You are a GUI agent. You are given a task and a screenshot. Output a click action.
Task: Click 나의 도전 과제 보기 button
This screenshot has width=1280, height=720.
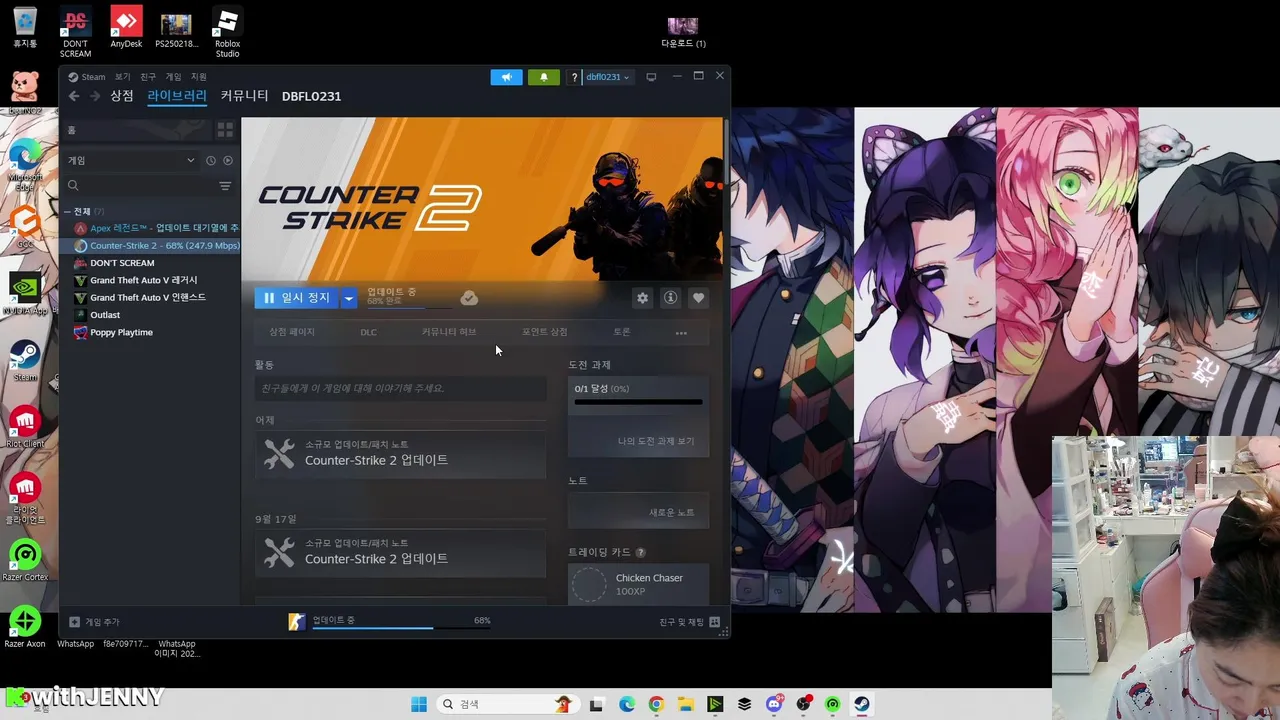pyautogui.click(x=656, y=442)
